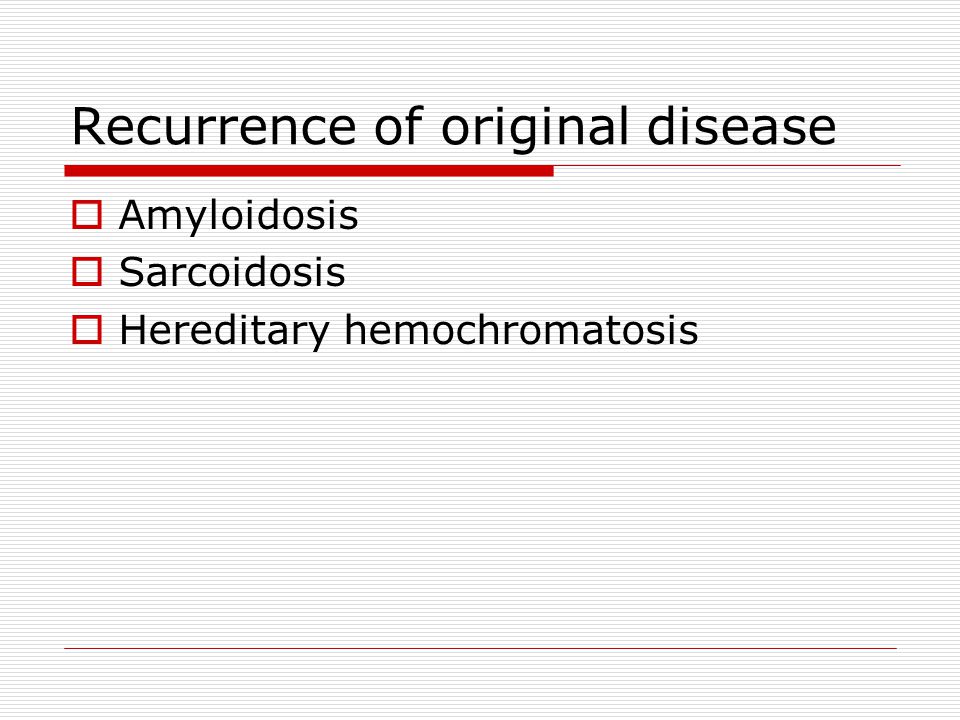This screenshot has width=960, height=720.
Task: Click the word Recurrence in the title
Action: tap(214, 127)
